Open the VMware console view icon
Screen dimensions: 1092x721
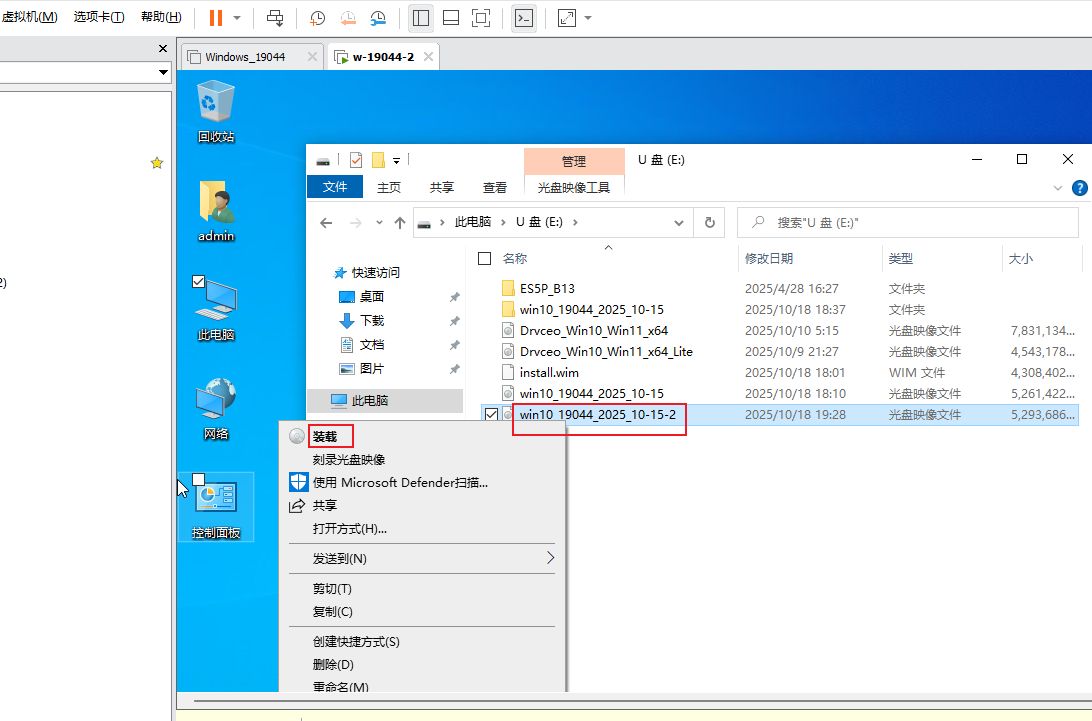coord(523,18)
